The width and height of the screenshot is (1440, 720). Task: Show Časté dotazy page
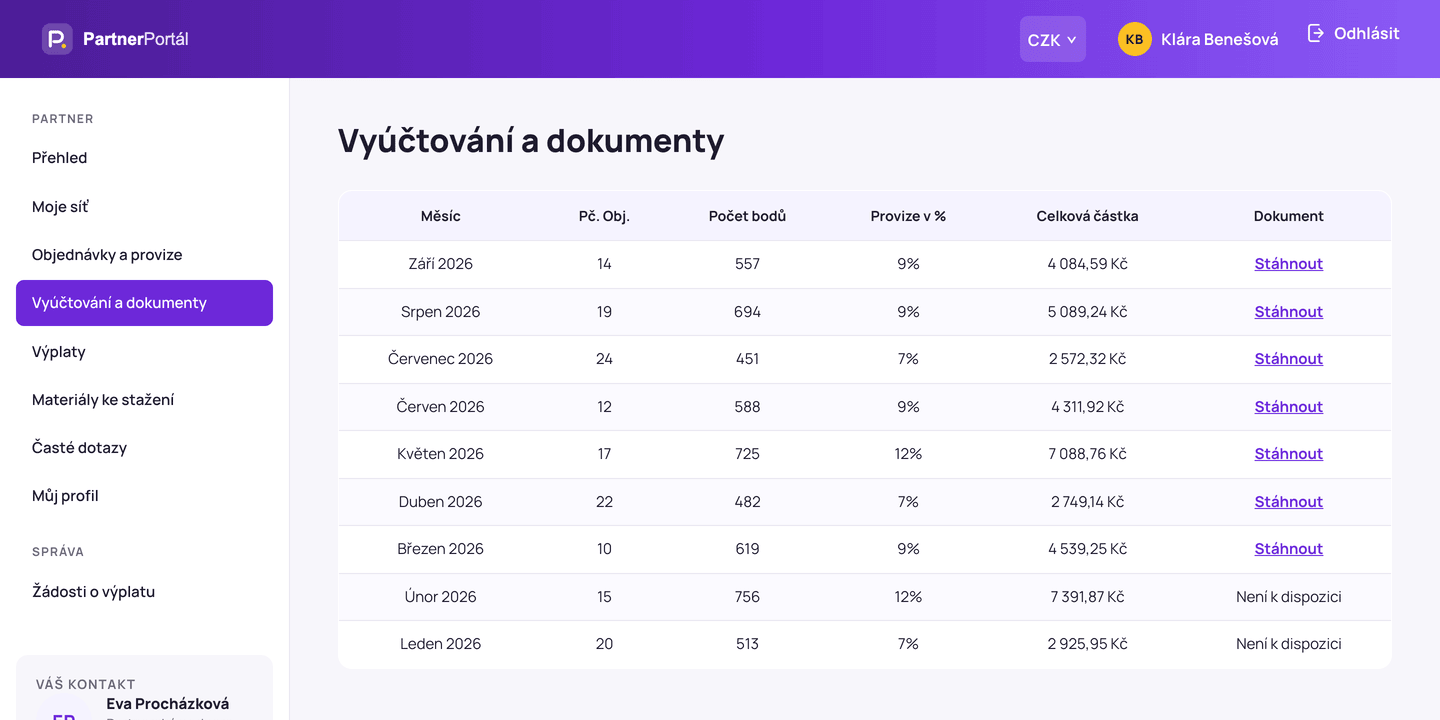pos(144,448)
